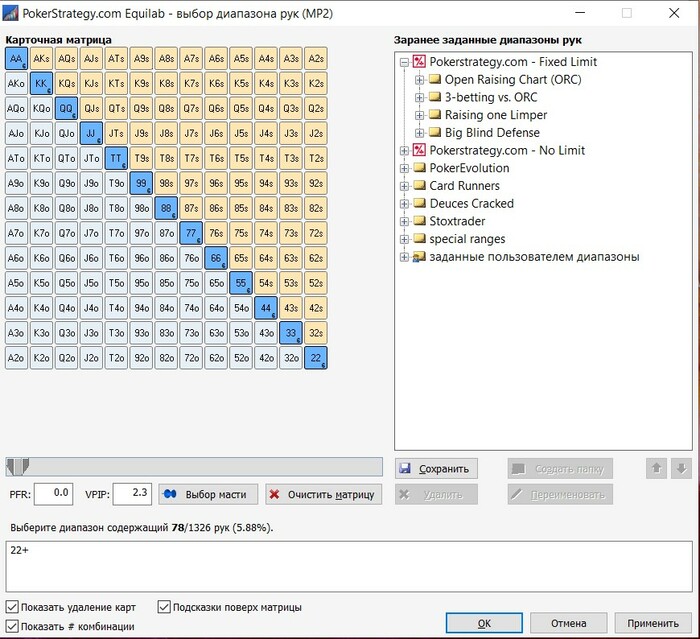
Task: Click the Big Blind Defense folder icon
Action: [434, 133]
